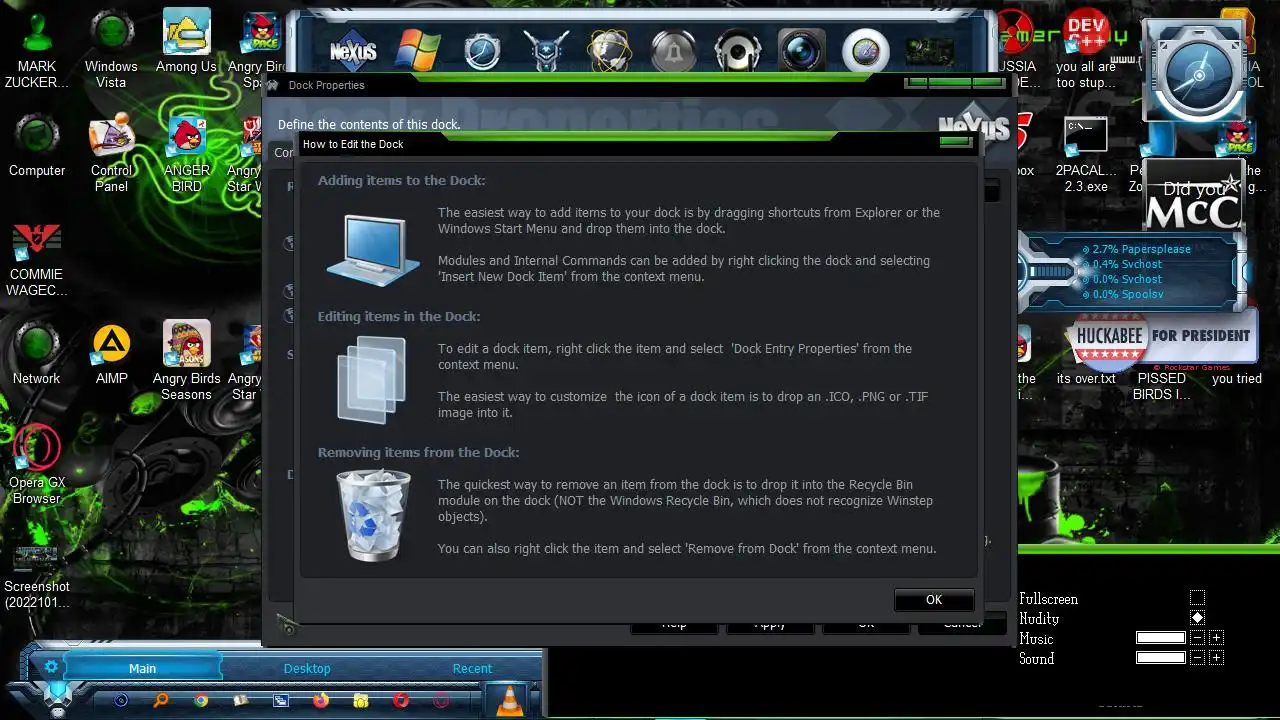
Task: Click the 'Did you McC' widget image
Action: coord(1192,196)
